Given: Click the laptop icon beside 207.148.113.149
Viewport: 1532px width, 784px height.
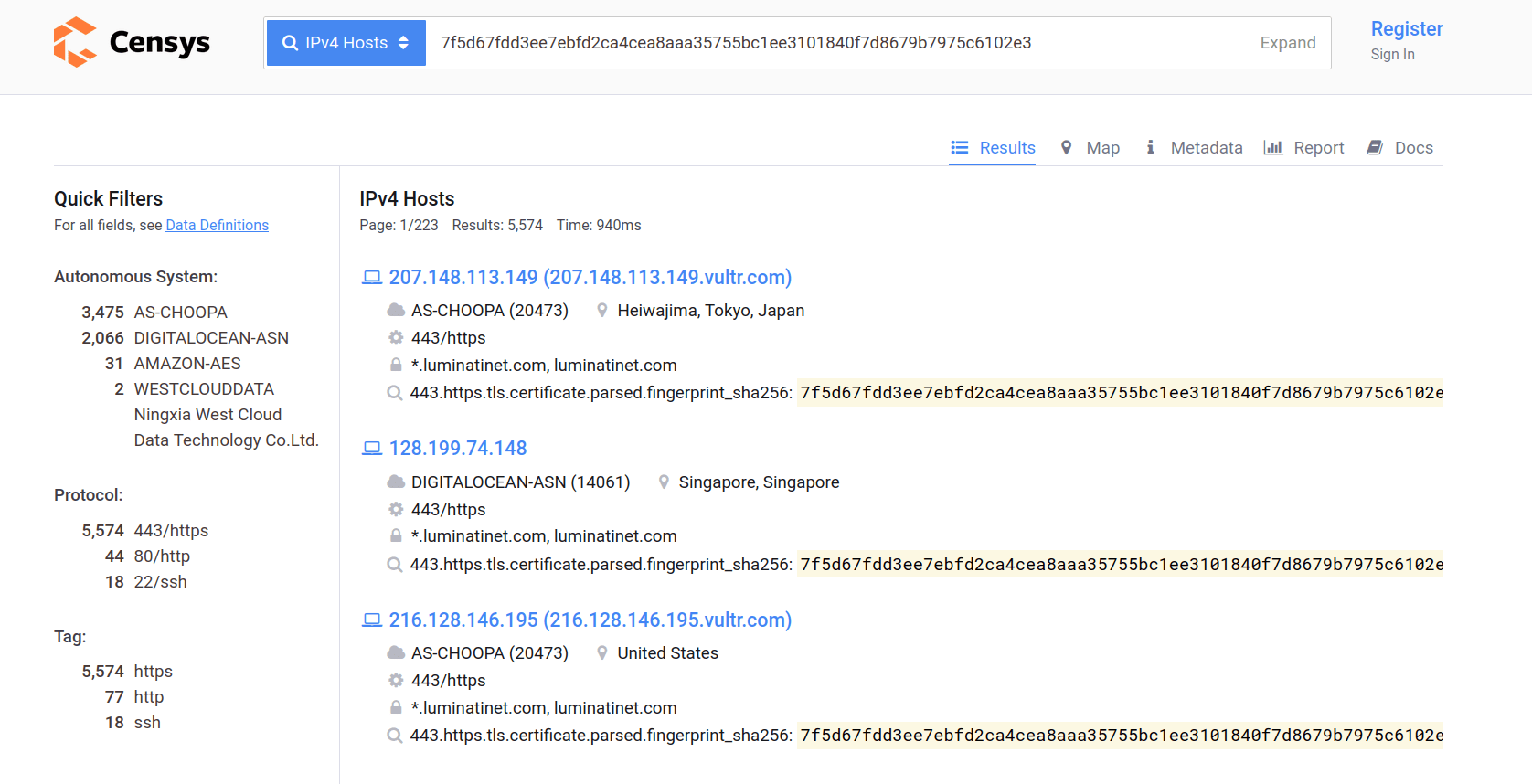Looking at the screenshot, I should point(372,278).
